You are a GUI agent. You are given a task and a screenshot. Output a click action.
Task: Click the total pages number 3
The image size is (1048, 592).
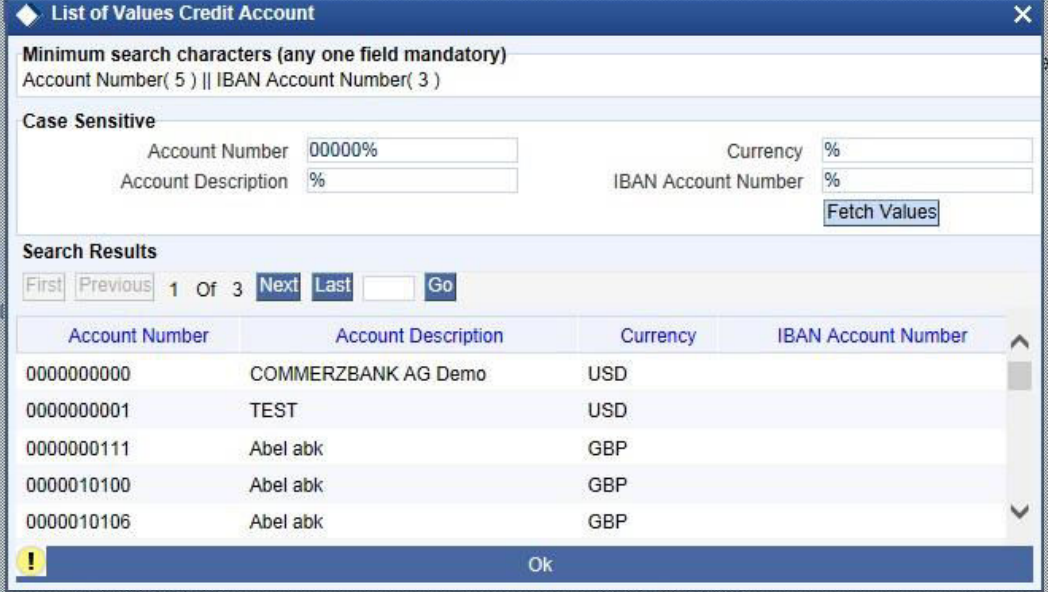pyautogui.click(x=237, y=289)
